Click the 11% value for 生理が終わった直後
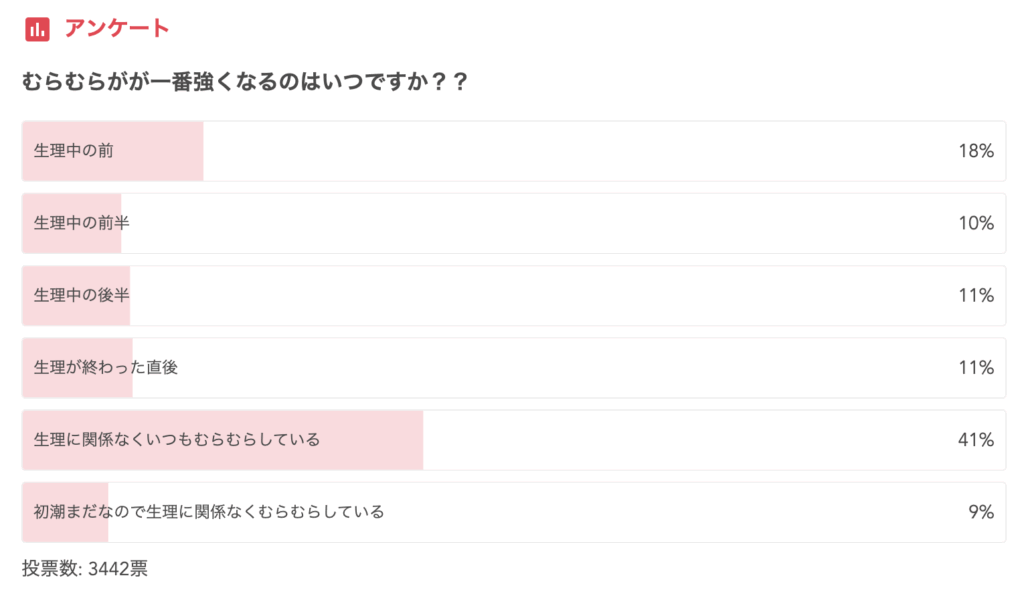The height and width of the screenshot is (598, 1024). pyautogui.click(x=975, y=367)
